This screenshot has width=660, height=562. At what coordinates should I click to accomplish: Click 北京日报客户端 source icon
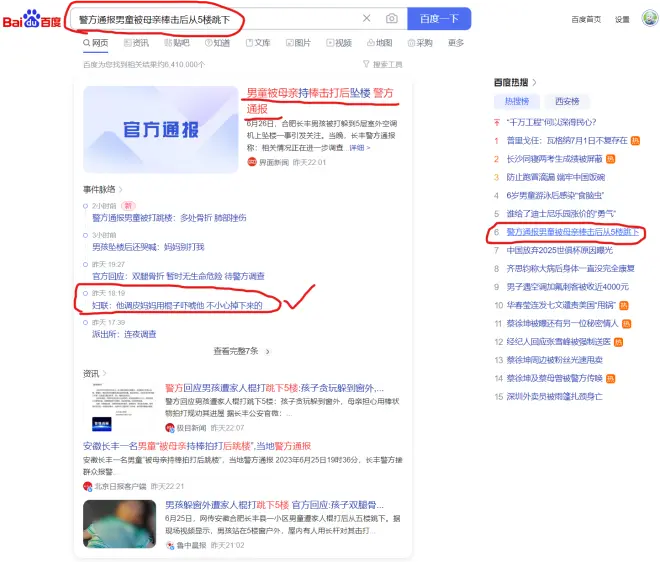tap(88, 486)
